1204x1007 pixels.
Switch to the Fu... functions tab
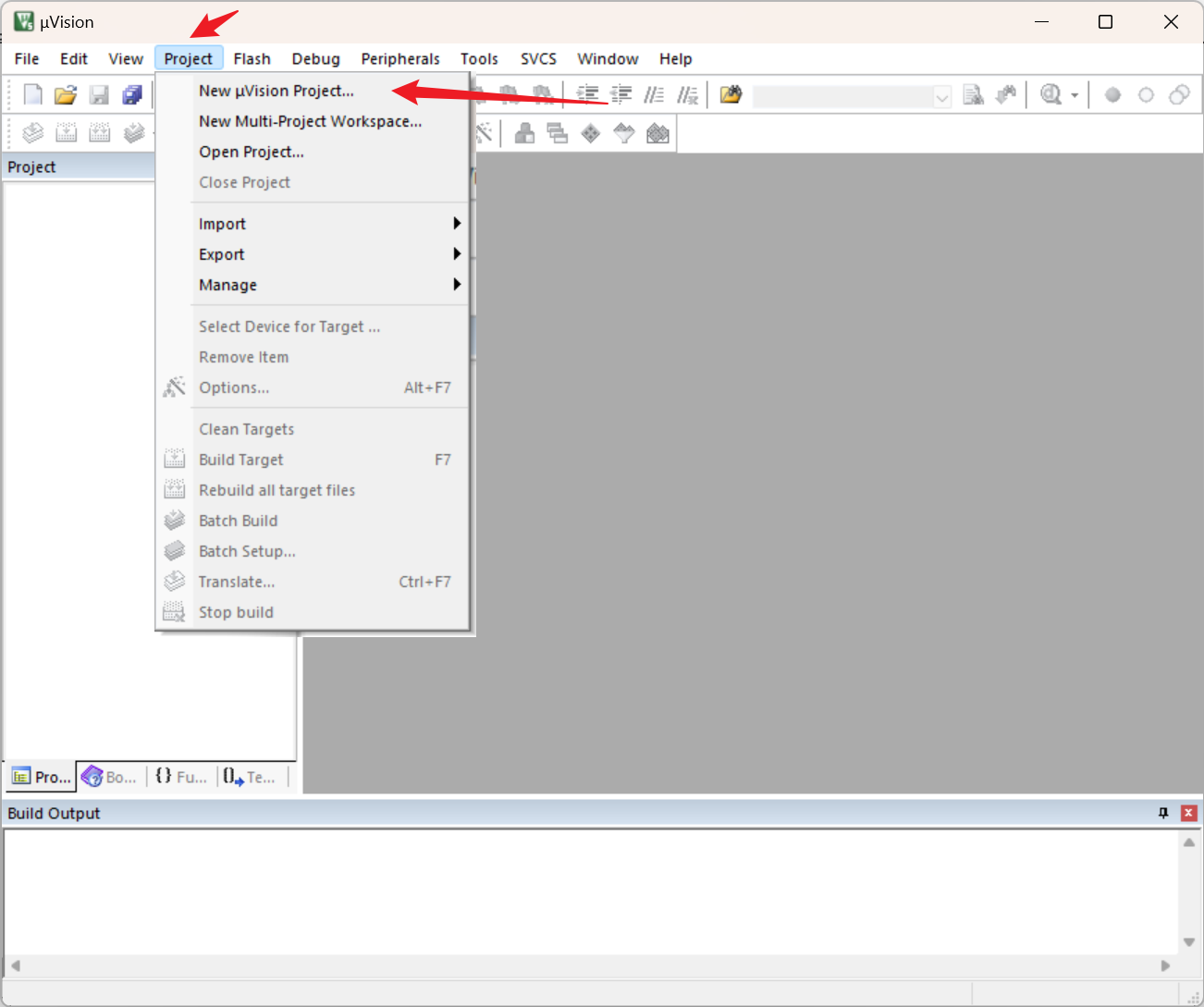181,777
